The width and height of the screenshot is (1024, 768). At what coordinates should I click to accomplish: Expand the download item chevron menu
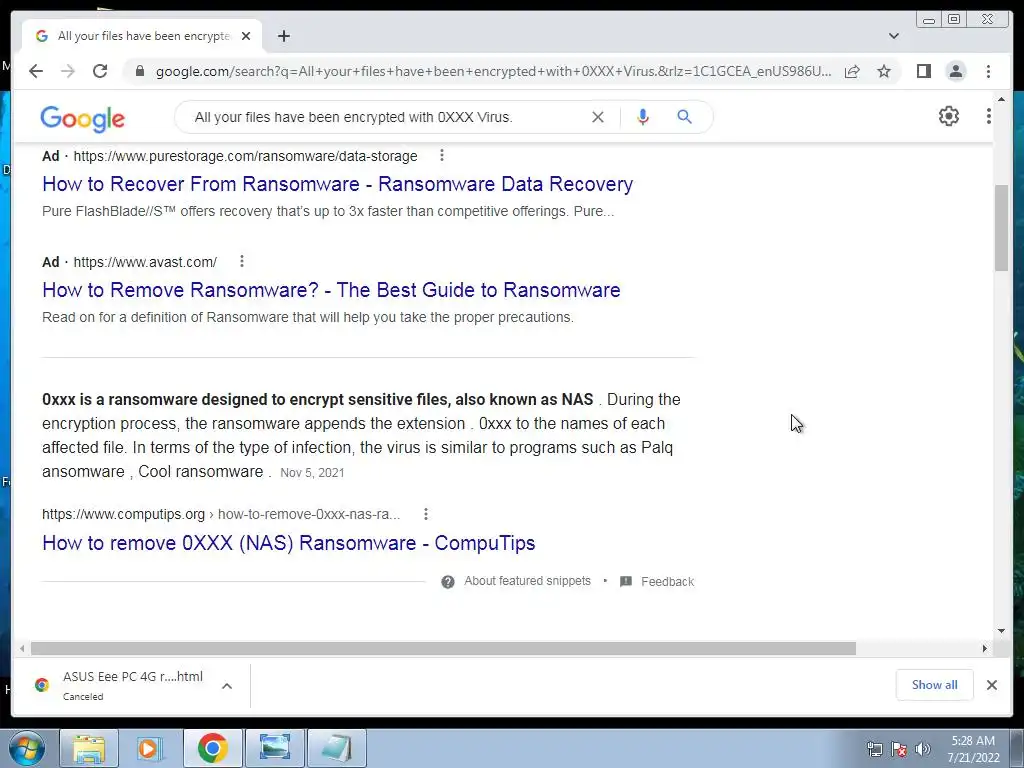(x=227, y=686)
